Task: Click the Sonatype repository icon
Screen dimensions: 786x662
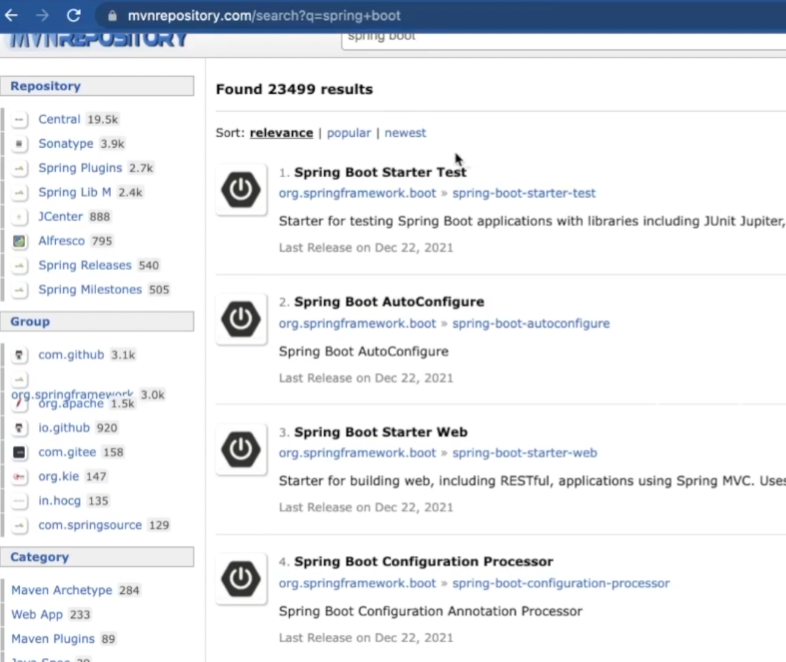Action: tap(19, 144)
